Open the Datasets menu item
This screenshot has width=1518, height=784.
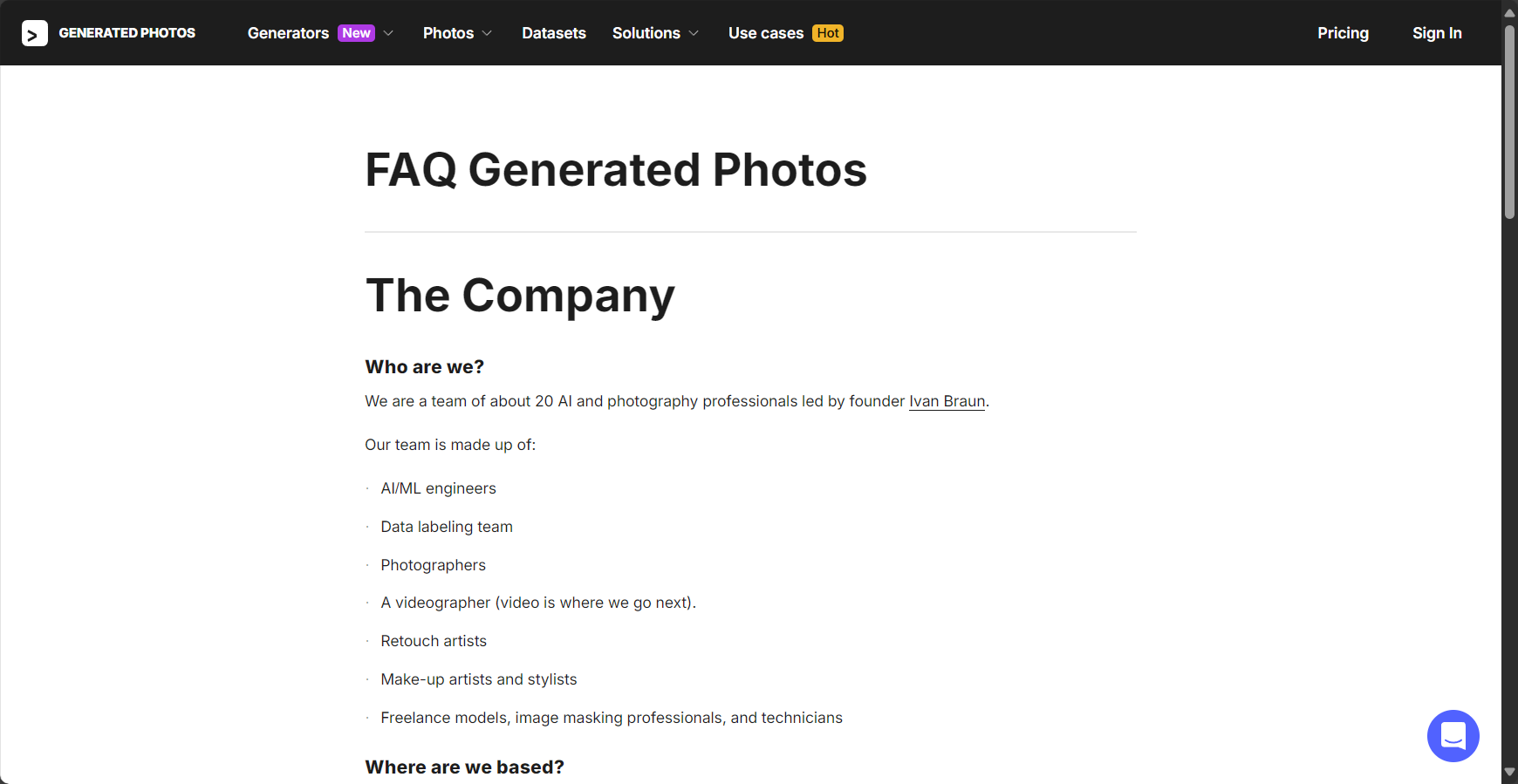pyautogui.click(x=554, y=33)
